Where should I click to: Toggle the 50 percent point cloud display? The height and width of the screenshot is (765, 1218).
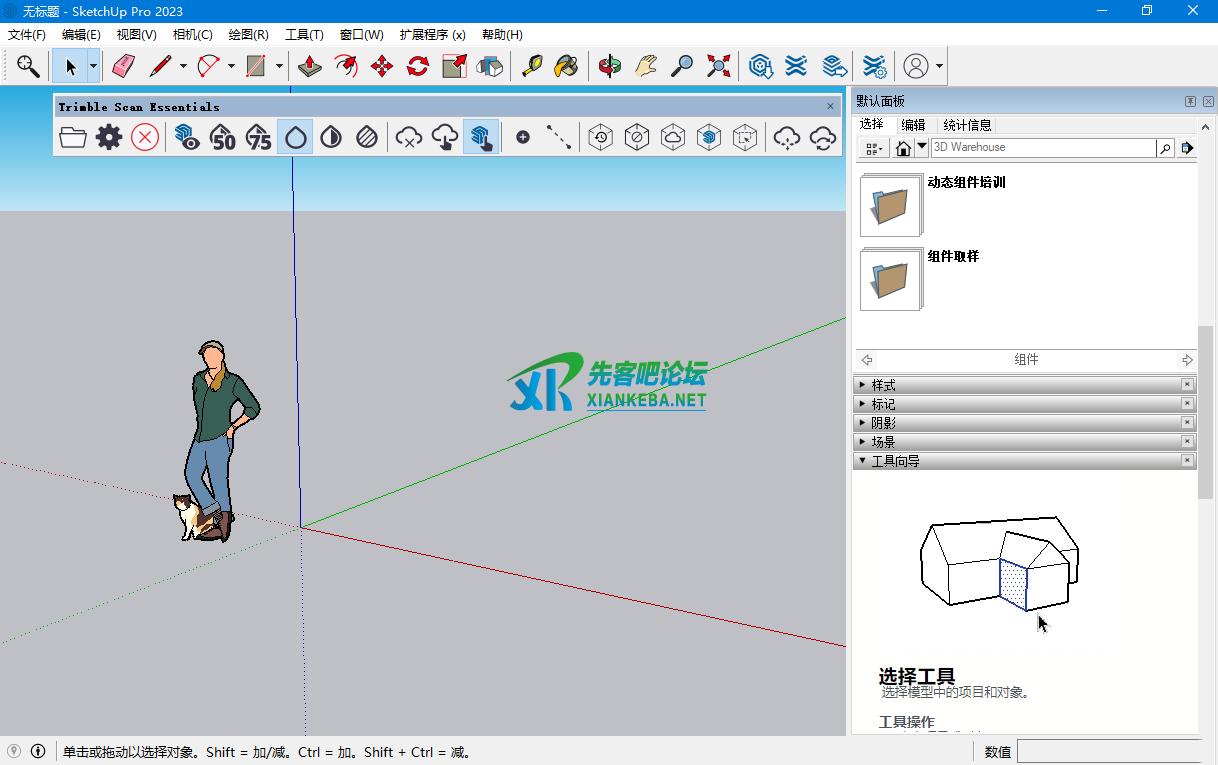223,137
